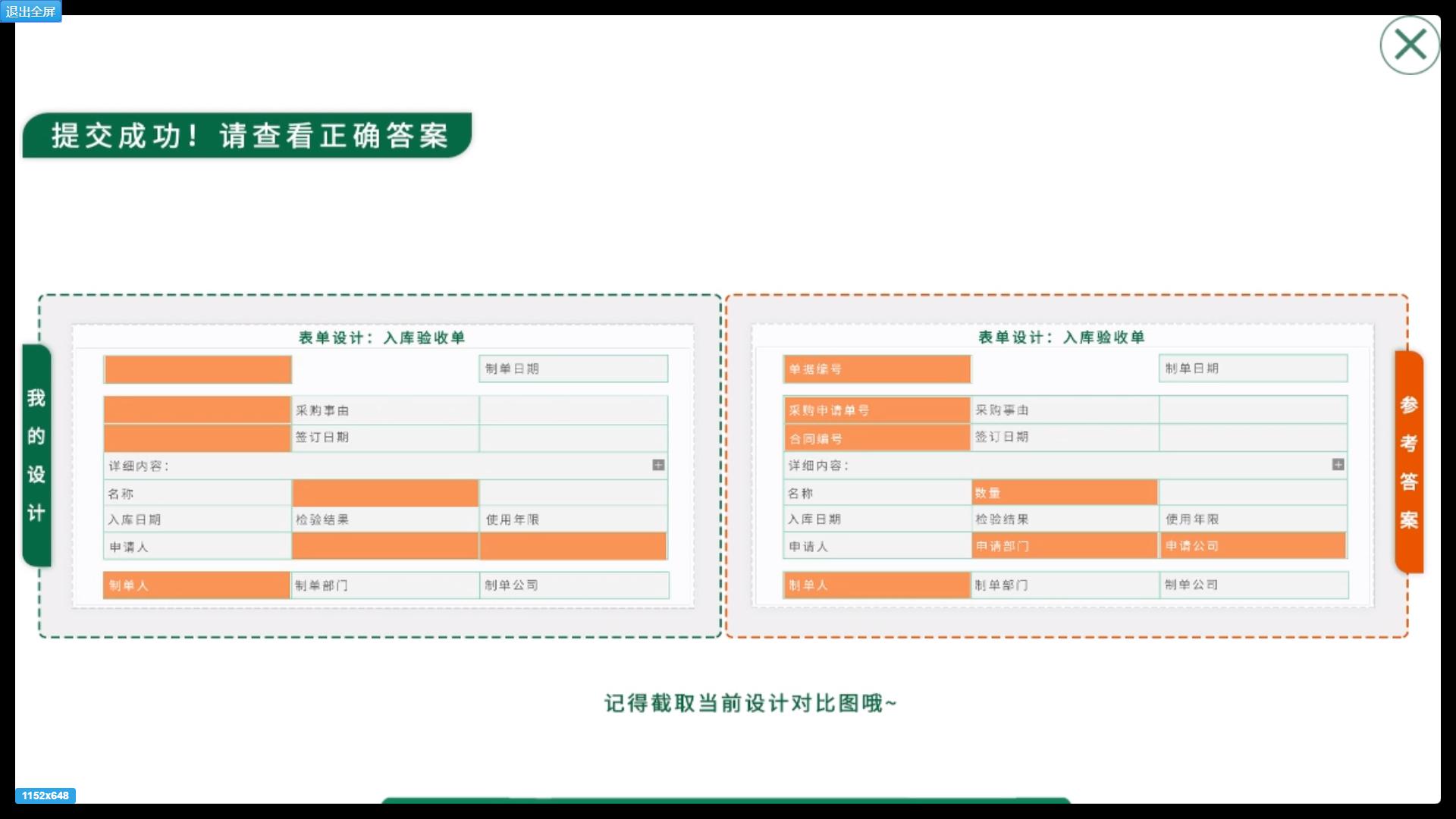The height and width of the screenshot is (819, 1456).
Task: Click 制单部门 cell in my design
Action: [385, 585]
